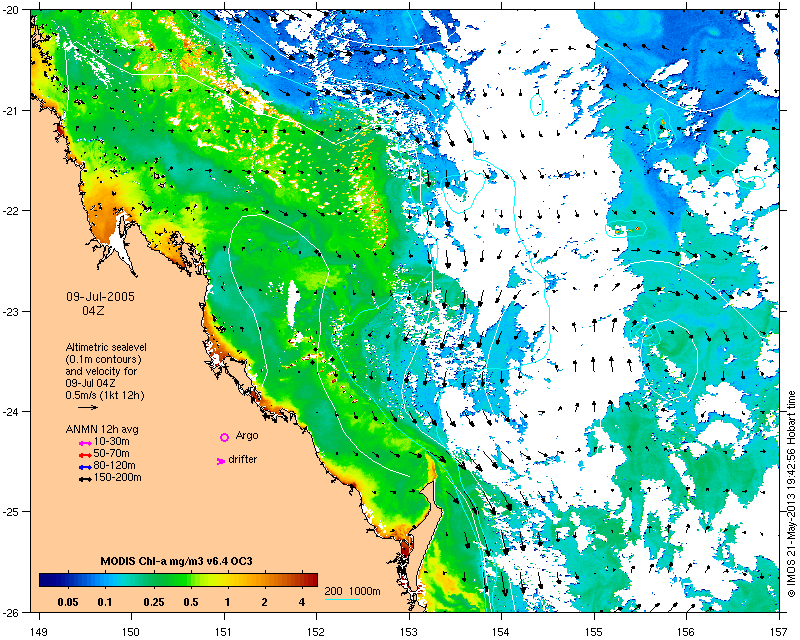Click the colorbar tick label 4
The height and width of the screenshot is (640, 800).
(302, 602)
